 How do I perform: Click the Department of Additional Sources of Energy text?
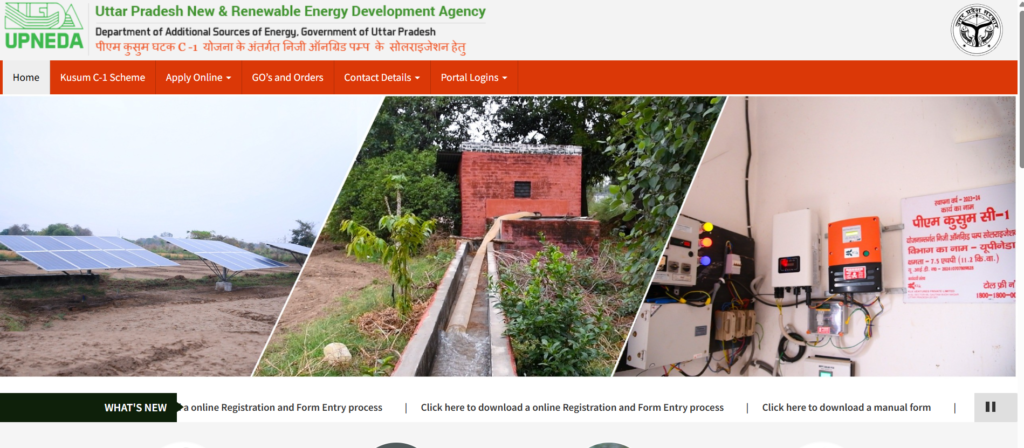[x=265, y=31]
